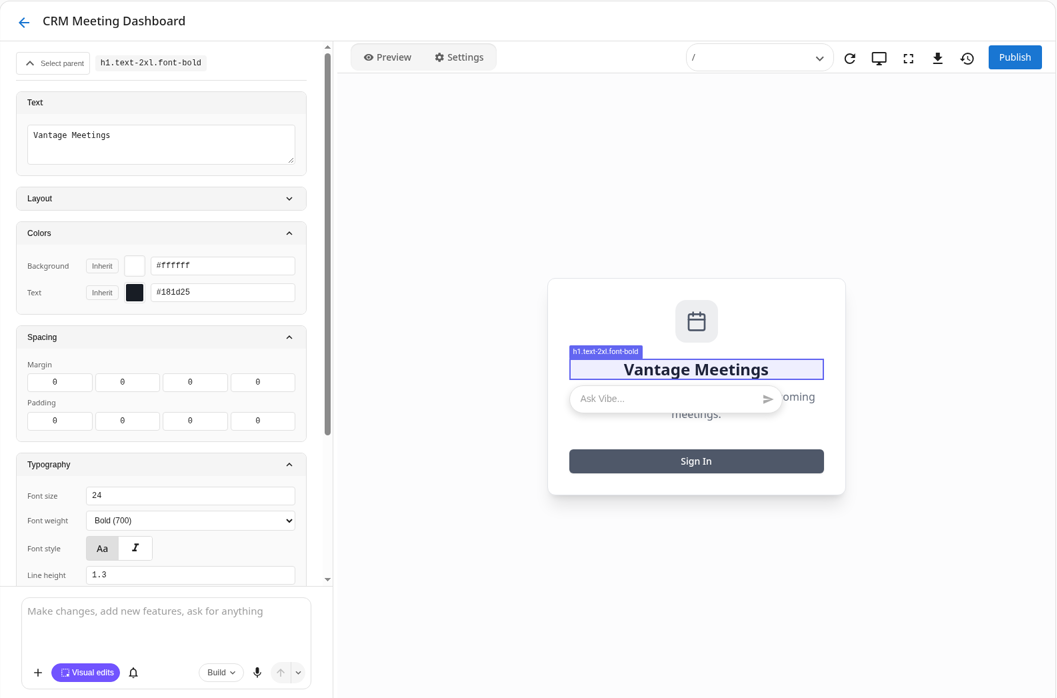Open the Build mode dropdown
1057x698 pixels.
click(221, 672)
